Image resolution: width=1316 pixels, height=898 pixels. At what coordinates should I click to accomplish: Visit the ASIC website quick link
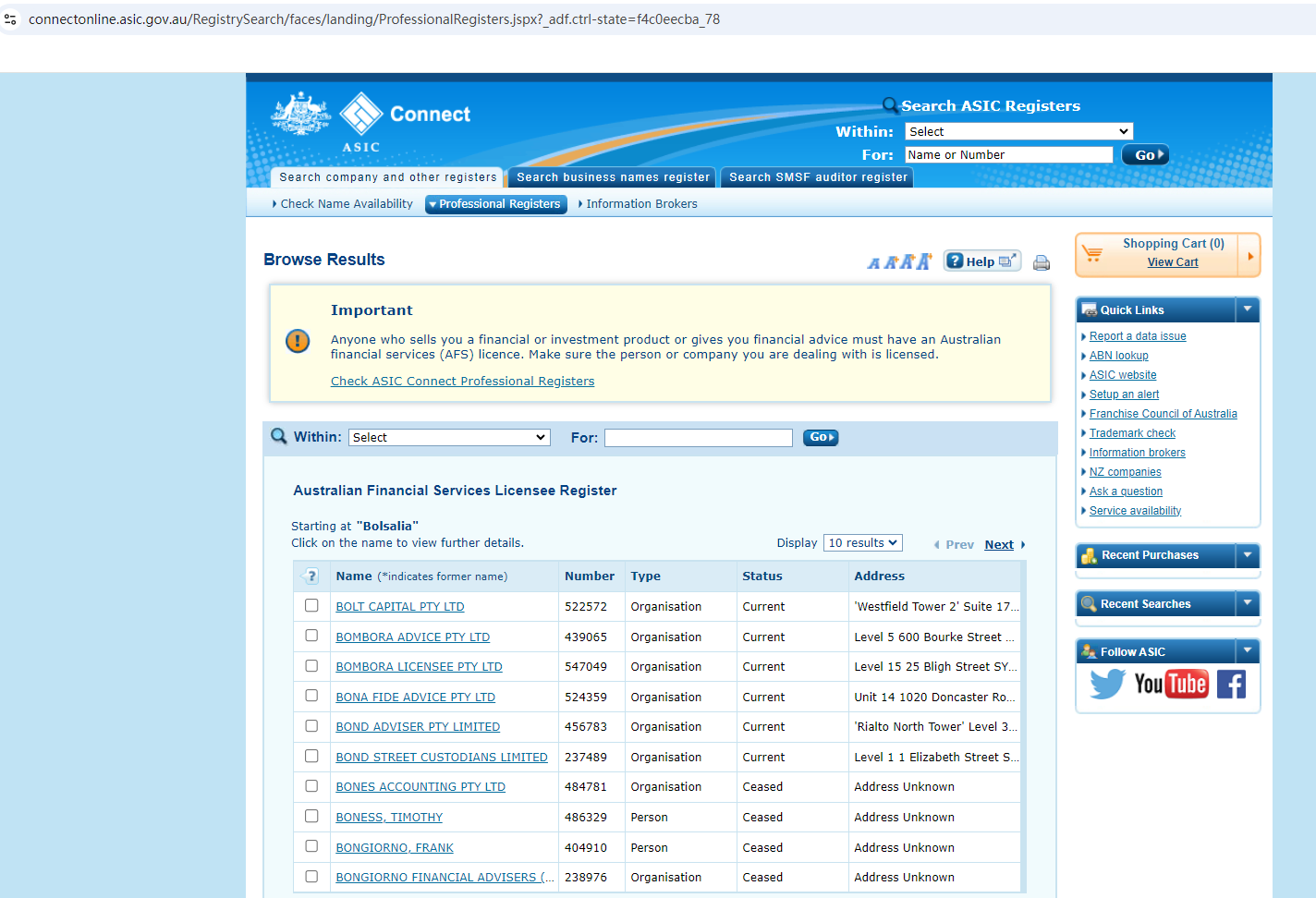[1123, 375]
